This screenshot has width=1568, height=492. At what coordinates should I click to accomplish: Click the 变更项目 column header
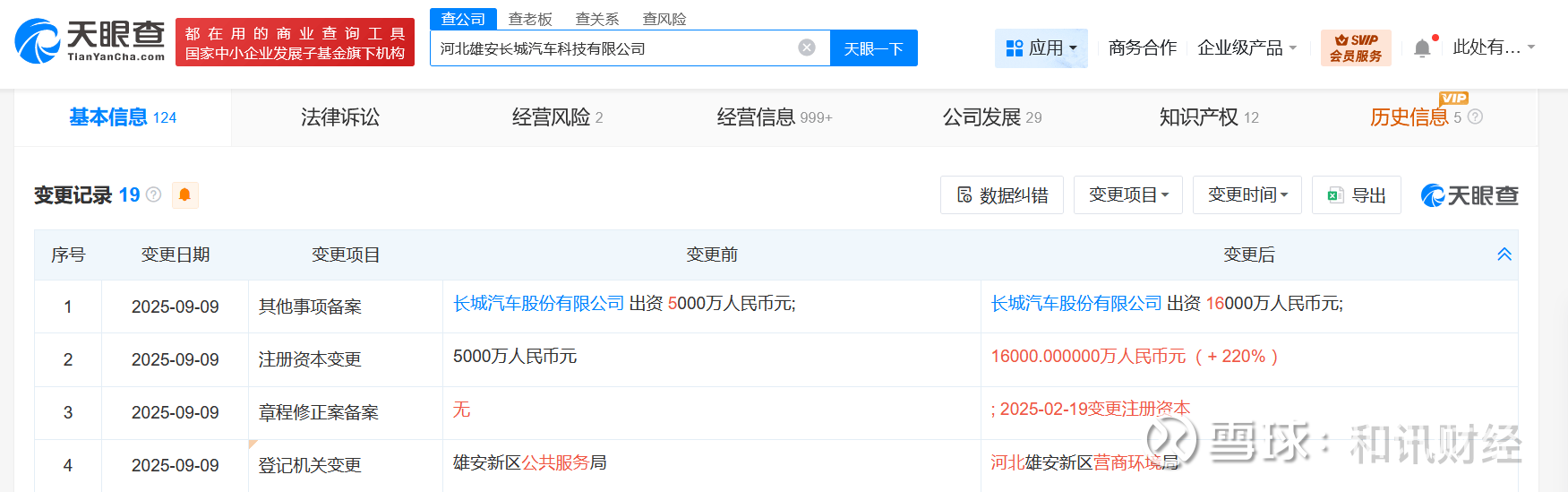point(346,255)
